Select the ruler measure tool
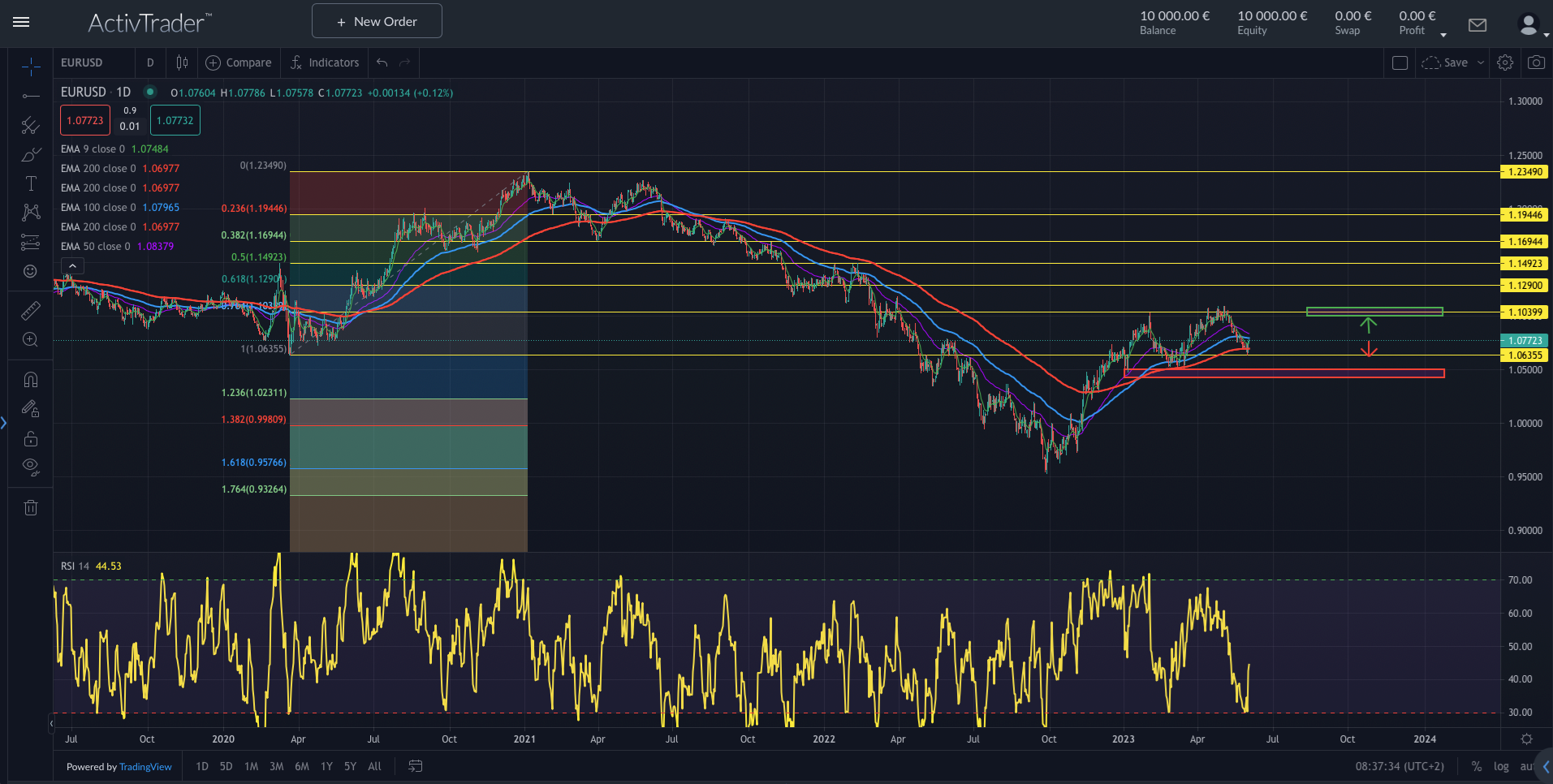1553x784 pixels. pyautogui.click(x=30, y=308)
